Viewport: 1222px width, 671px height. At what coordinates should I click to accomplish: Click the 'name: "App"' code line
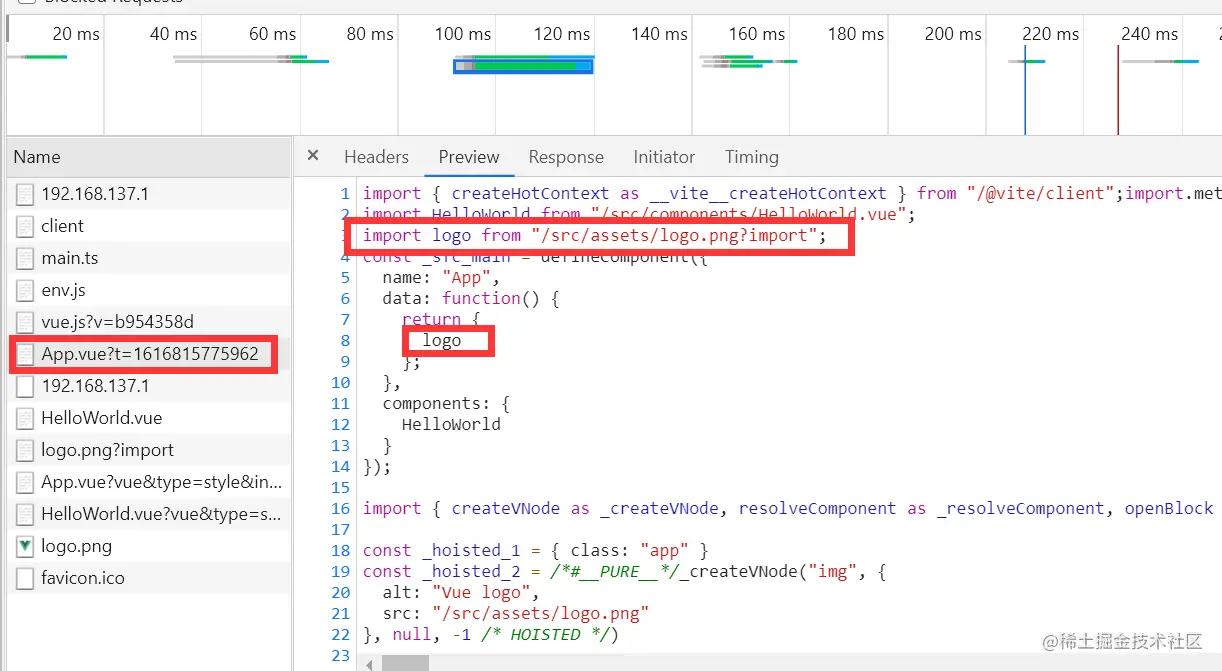click(440, 277)
